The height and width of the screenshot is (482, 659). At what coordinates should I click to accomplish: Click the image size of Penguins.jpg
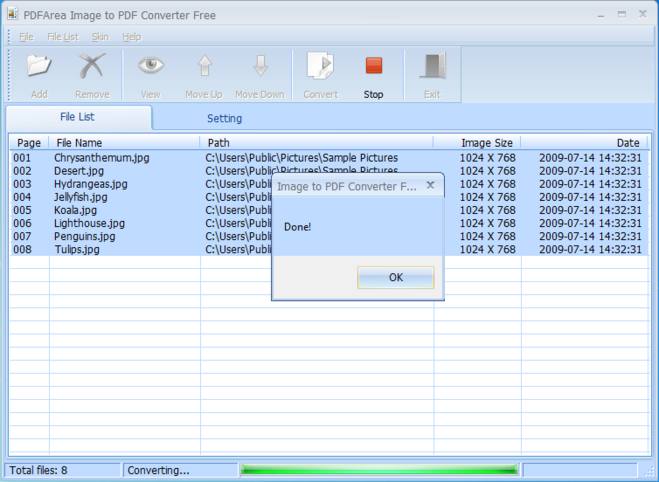pos(488,236)
